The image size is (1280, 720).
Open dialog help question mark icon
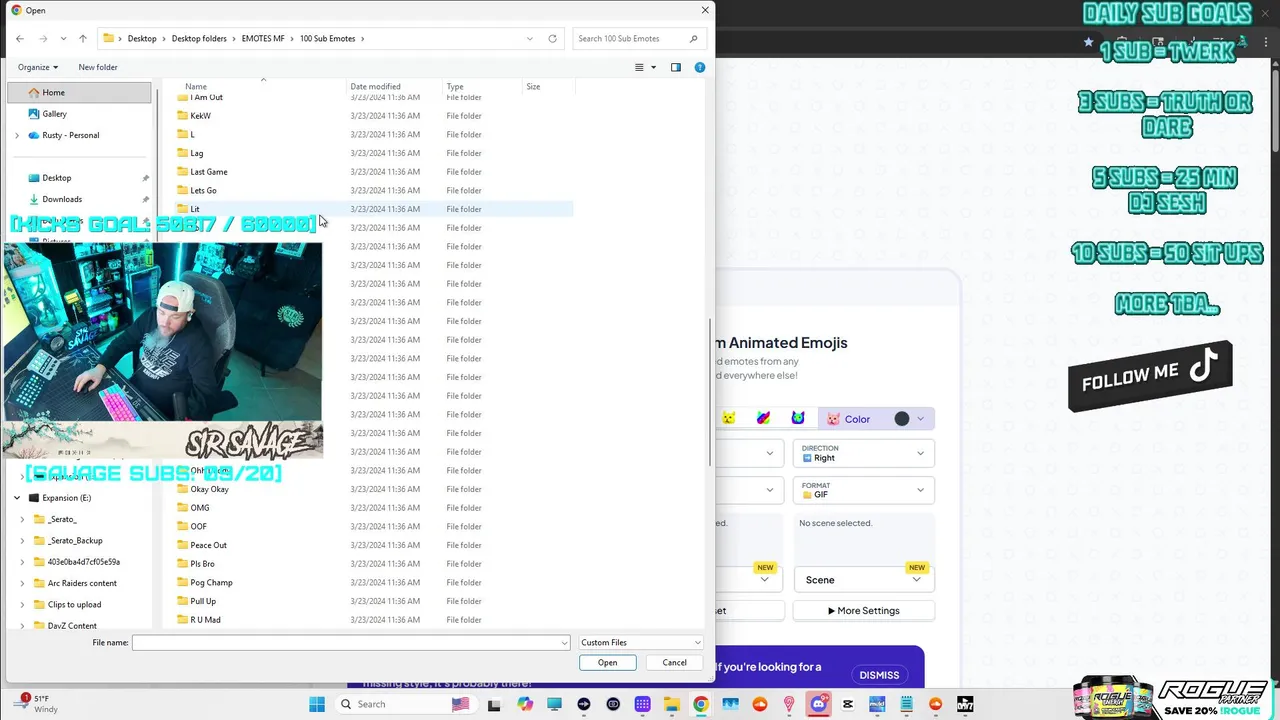700,67
